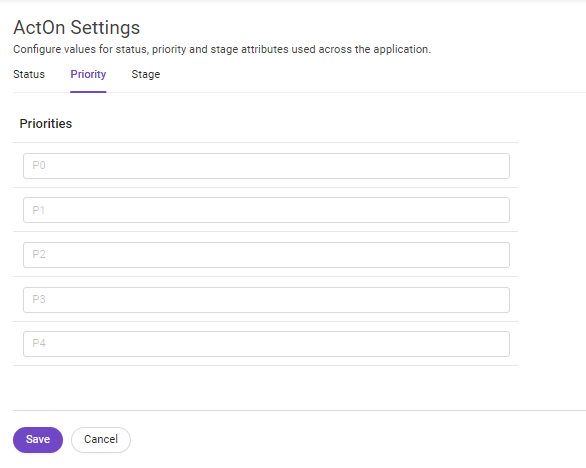Click into the P2 priority field
586x468 pixels.
tap(266, 255)
